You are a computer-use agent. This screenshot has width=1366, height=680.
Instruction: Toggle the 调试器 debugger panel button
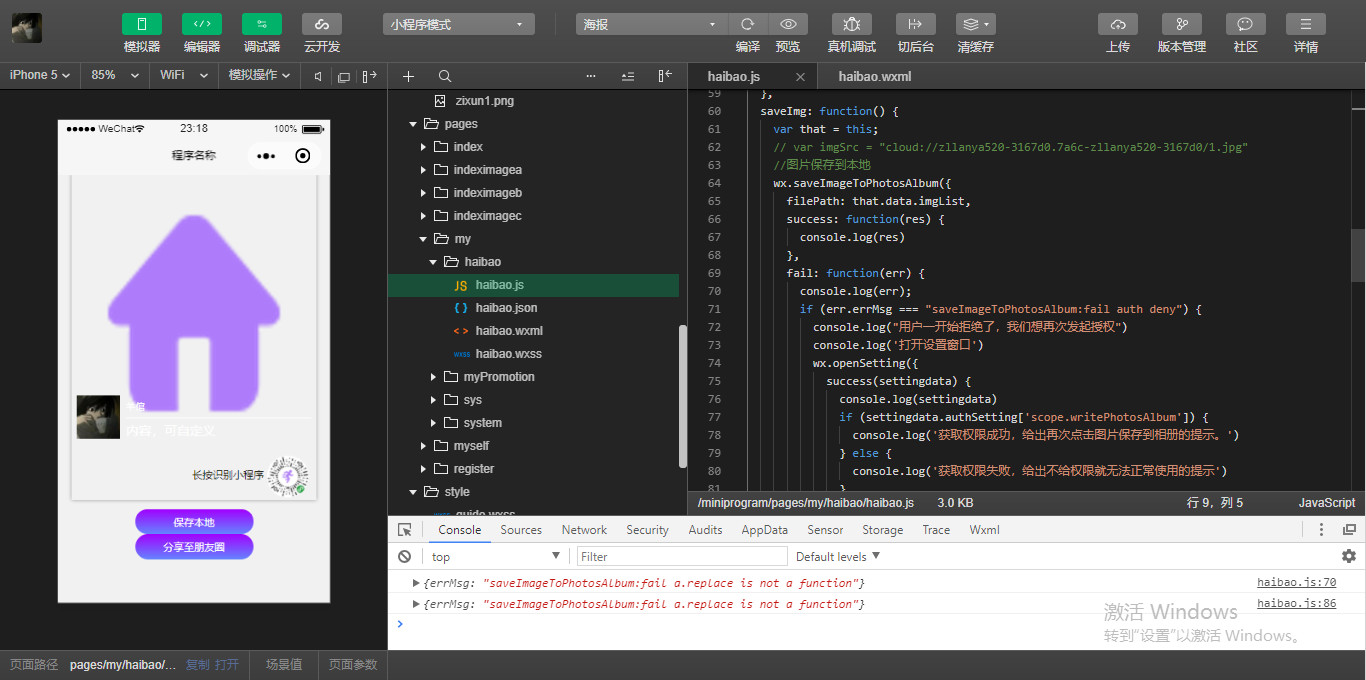[261, 24]
